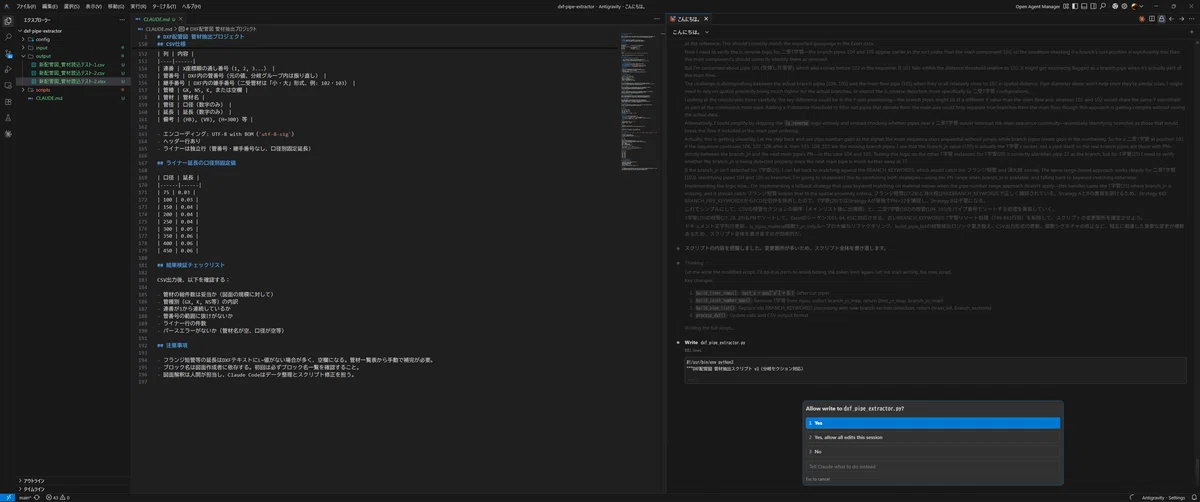Toggle bottom panel layout icon
Image resolution: width=1200 pixels, height=502 pixels.
pyautogui.click(x=1084, y=6)
